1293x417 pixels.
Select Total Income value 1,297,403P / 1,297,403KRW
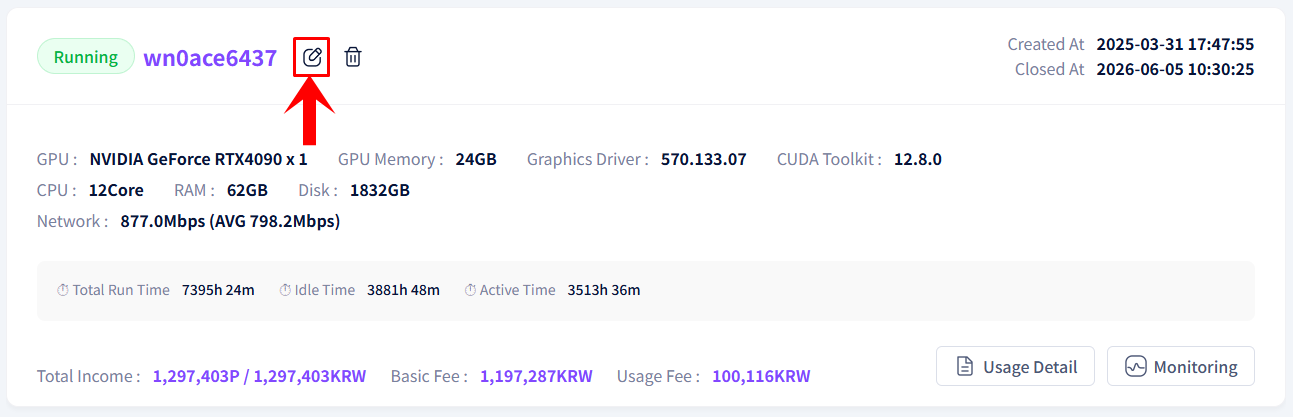259,376
